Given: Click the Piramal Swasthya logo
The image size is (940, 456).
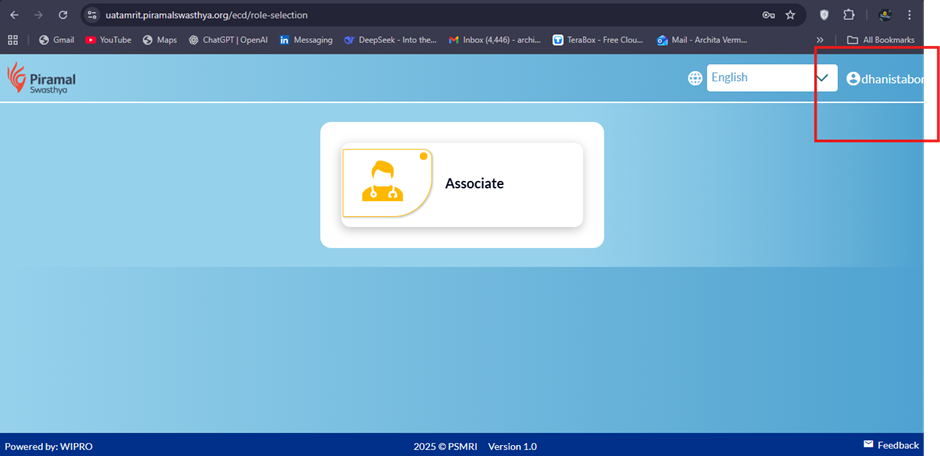Looking at the screenshot, I should pos(42,79).
